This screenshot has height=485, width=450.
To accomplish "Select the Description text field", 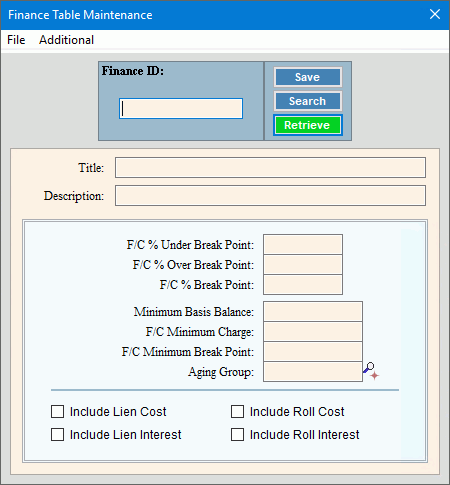I will click(270, 196).
